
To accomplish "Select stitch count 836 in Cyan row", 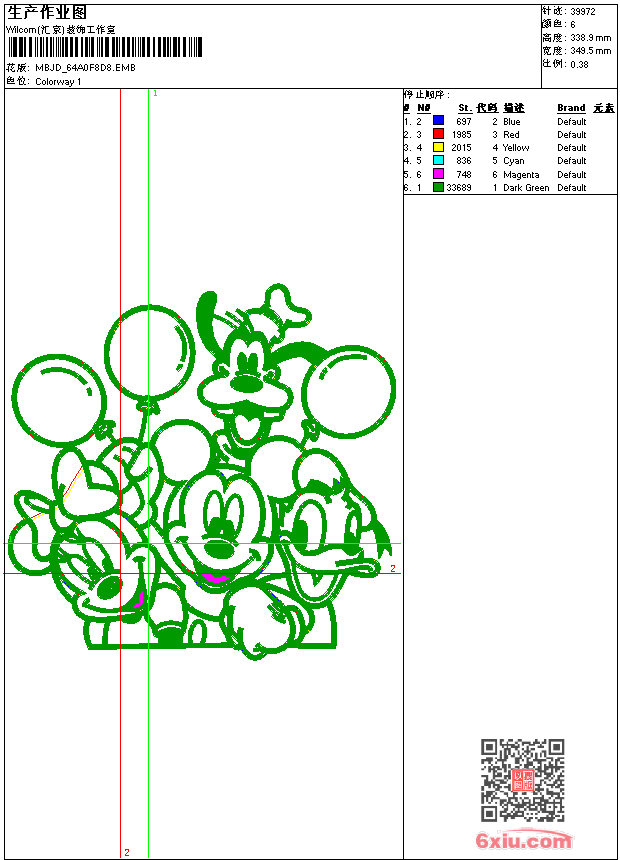I will [x=464, y=161].
